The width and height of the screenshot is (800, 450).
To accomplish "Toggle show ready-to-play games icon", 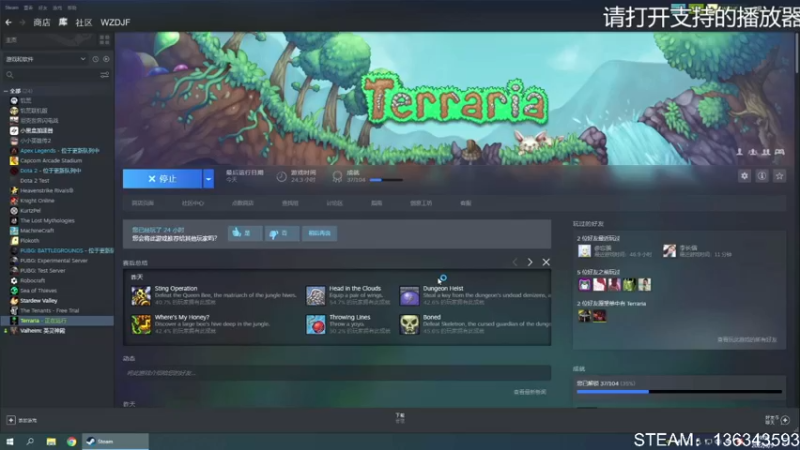I will pos(106,59).
